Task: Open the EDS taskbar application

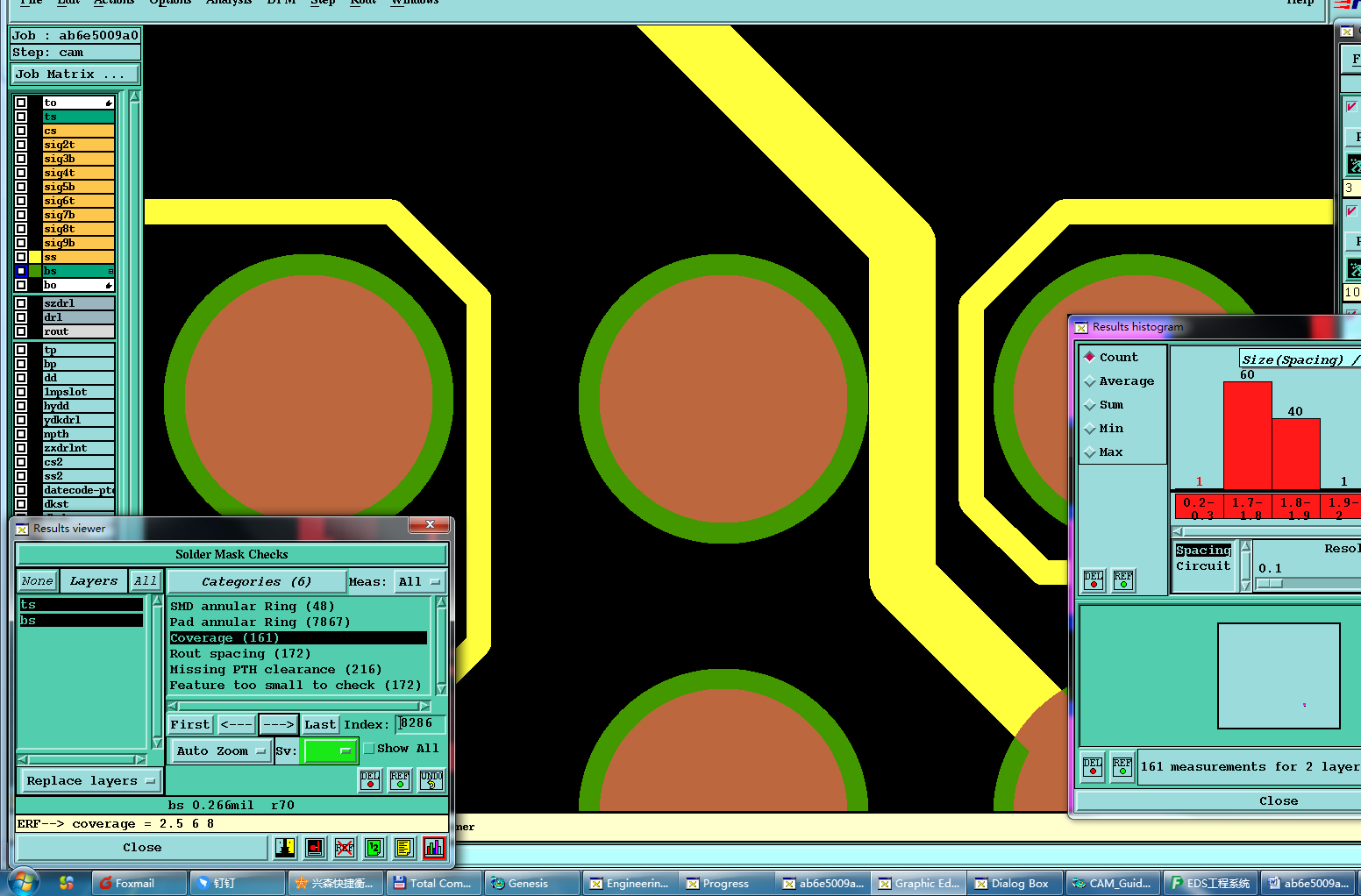Action: tap(1211, 883)
